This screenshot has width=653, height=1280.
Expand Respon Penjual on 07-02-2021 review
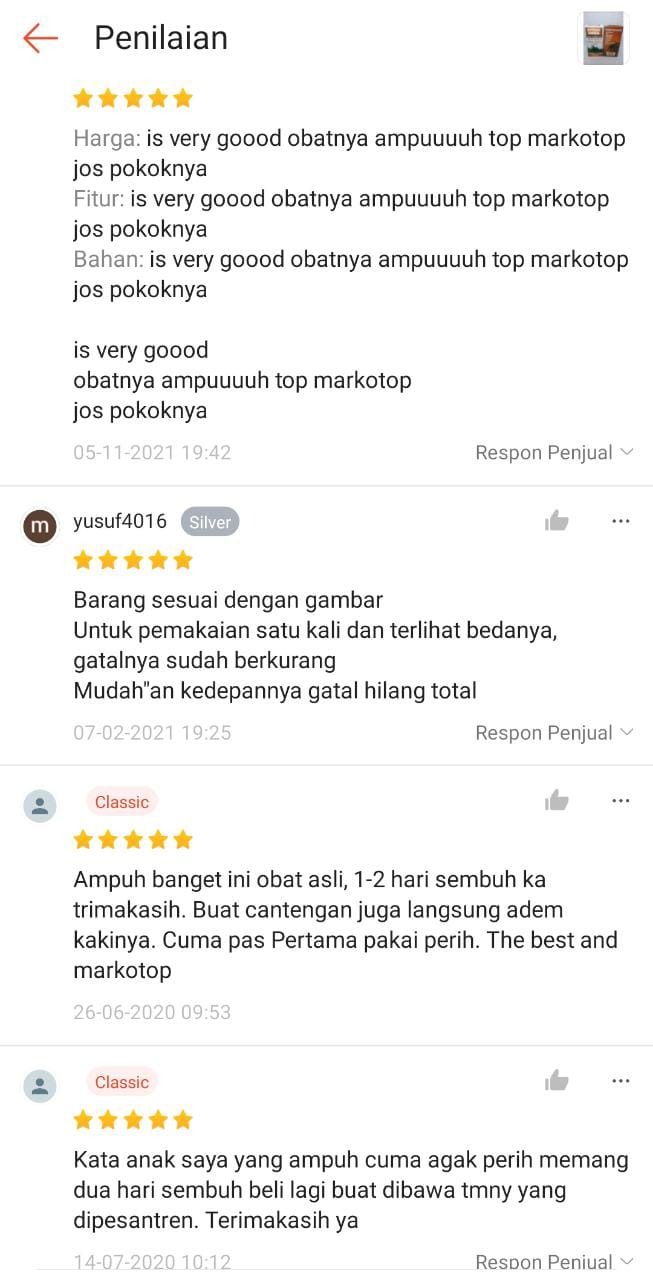click(554, 732)
